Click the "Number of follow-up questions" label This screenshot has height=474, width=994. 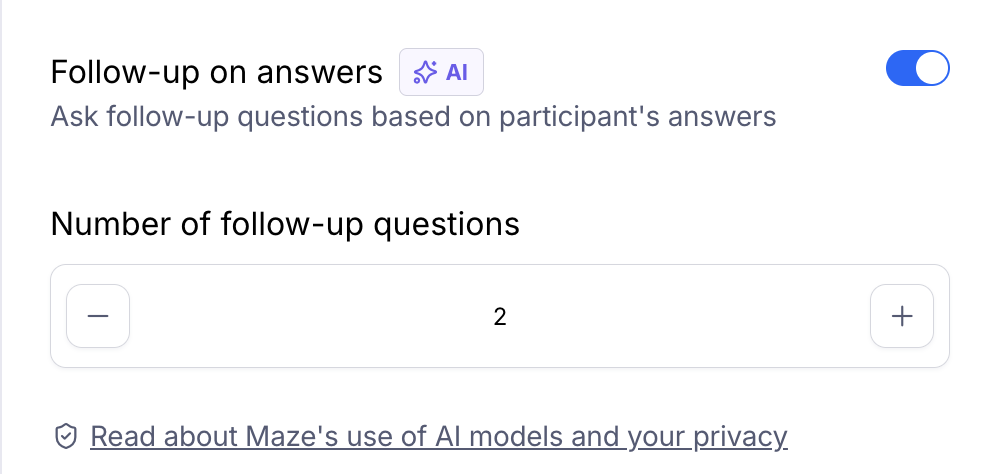[285, 223]
